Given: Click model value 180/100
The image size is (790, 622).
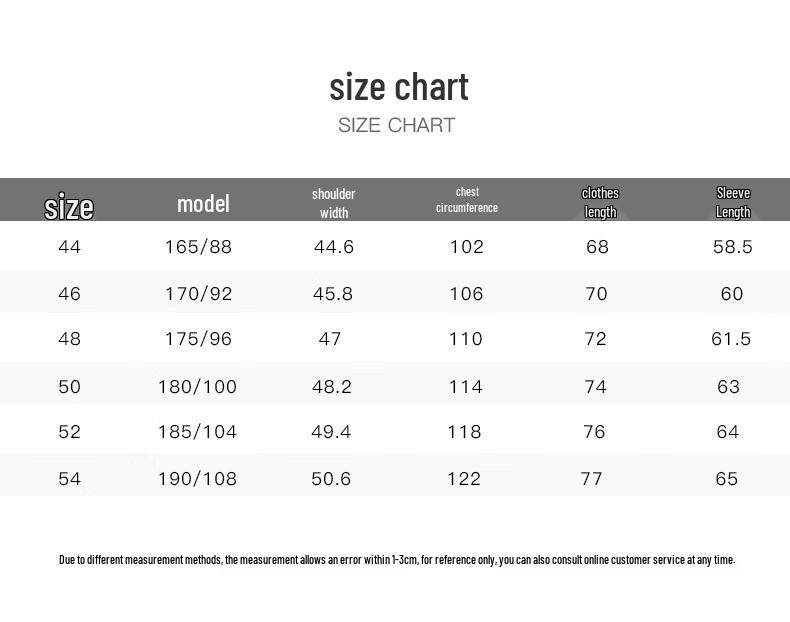Looking at the screenshot, I should [197, 386].
